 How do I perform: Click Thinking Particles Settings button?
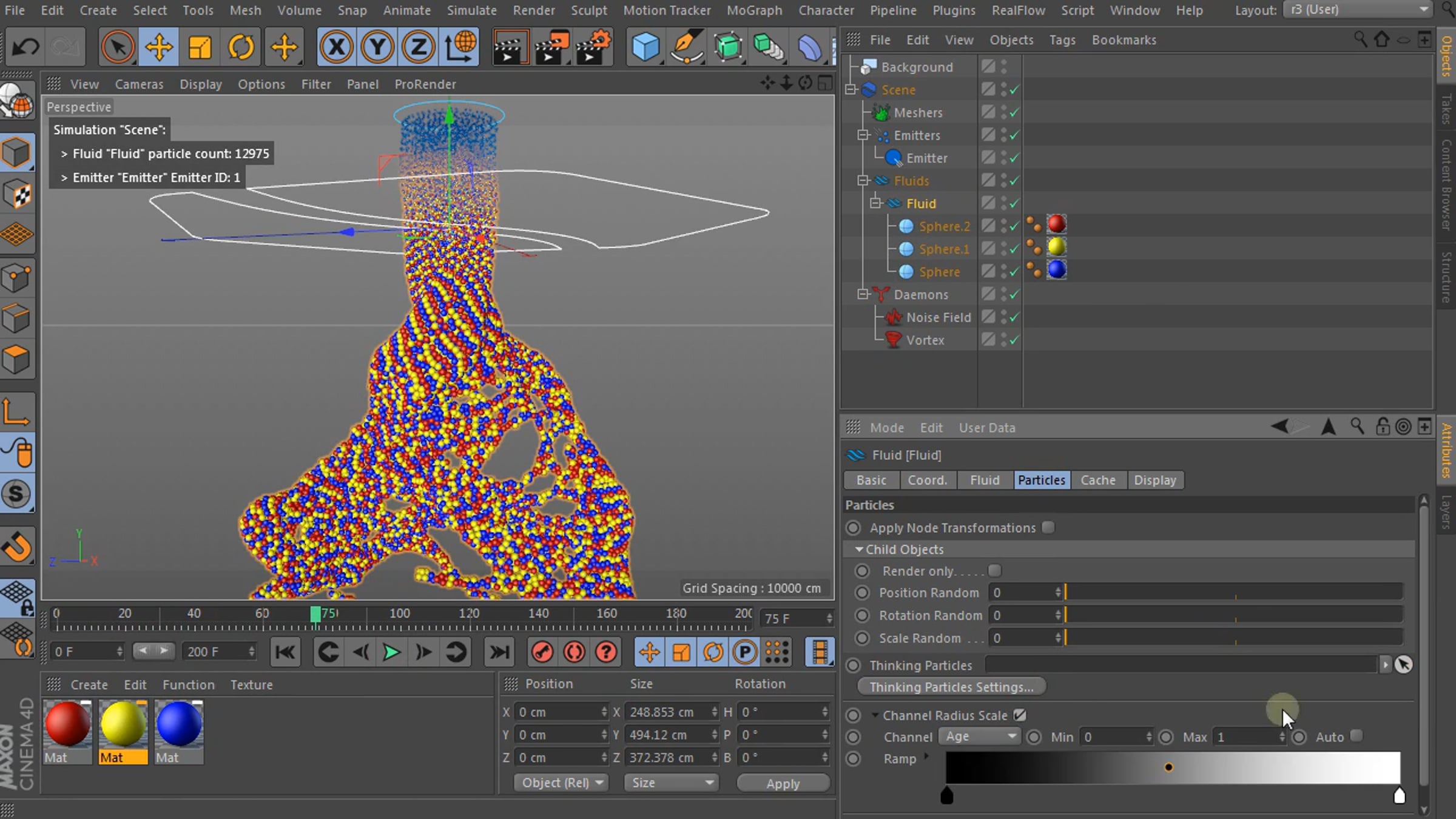(951, 687)
